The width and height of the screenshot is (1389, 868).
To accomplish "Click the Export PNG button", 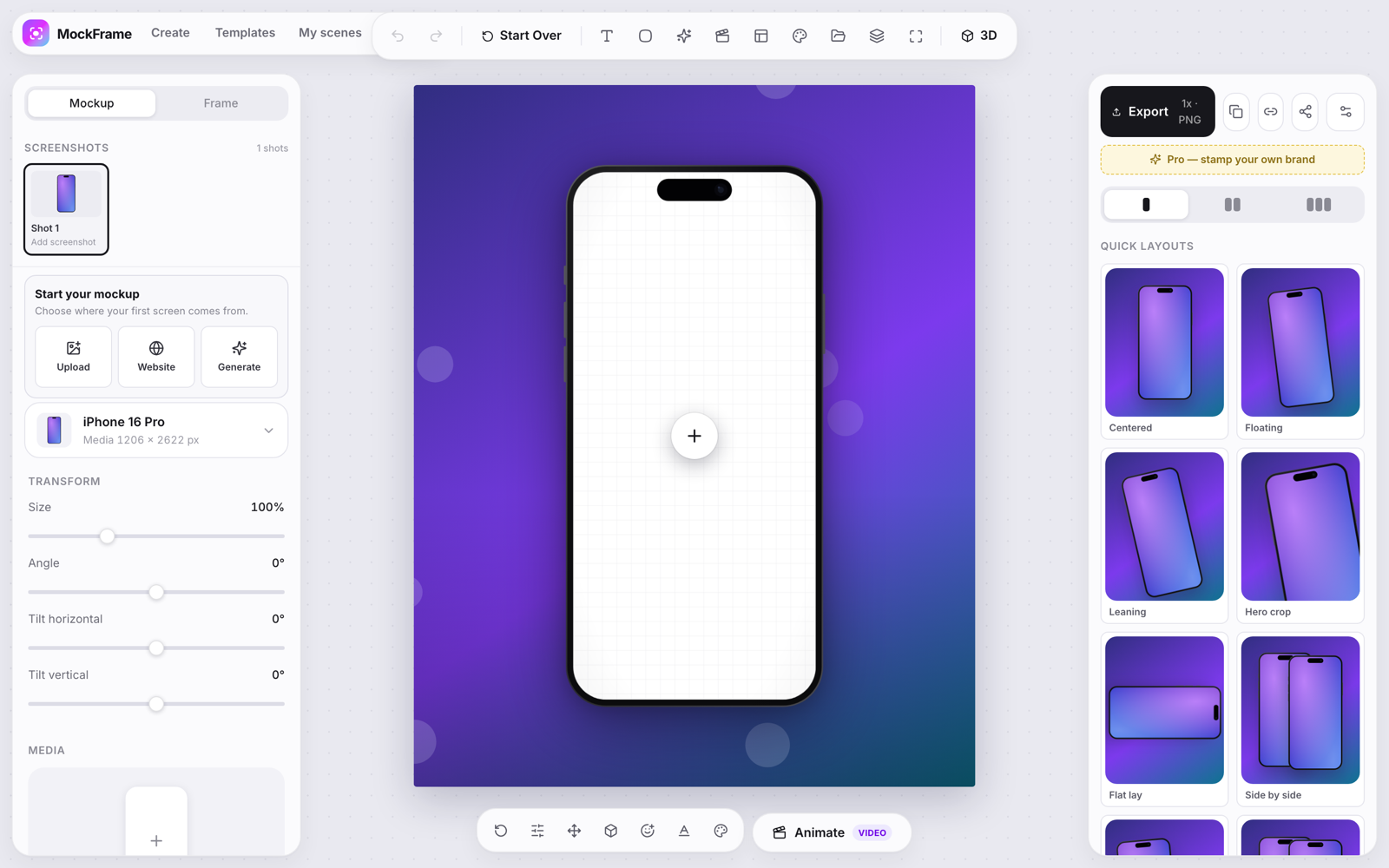I will tap(1157, 111).
